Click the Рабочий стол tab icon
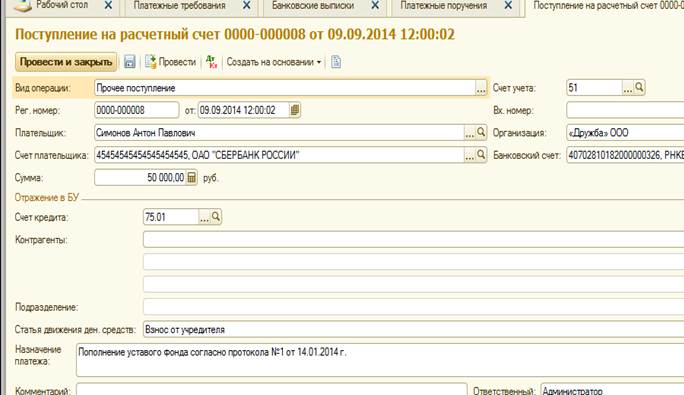The width and height of the screenshot is (684, 395). click(23, 5)
